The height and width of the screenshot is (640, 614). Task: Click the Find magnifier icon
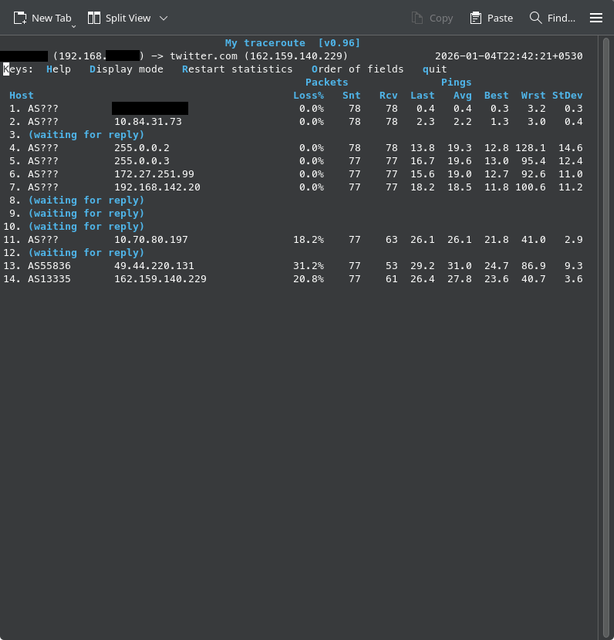point(536,18)
